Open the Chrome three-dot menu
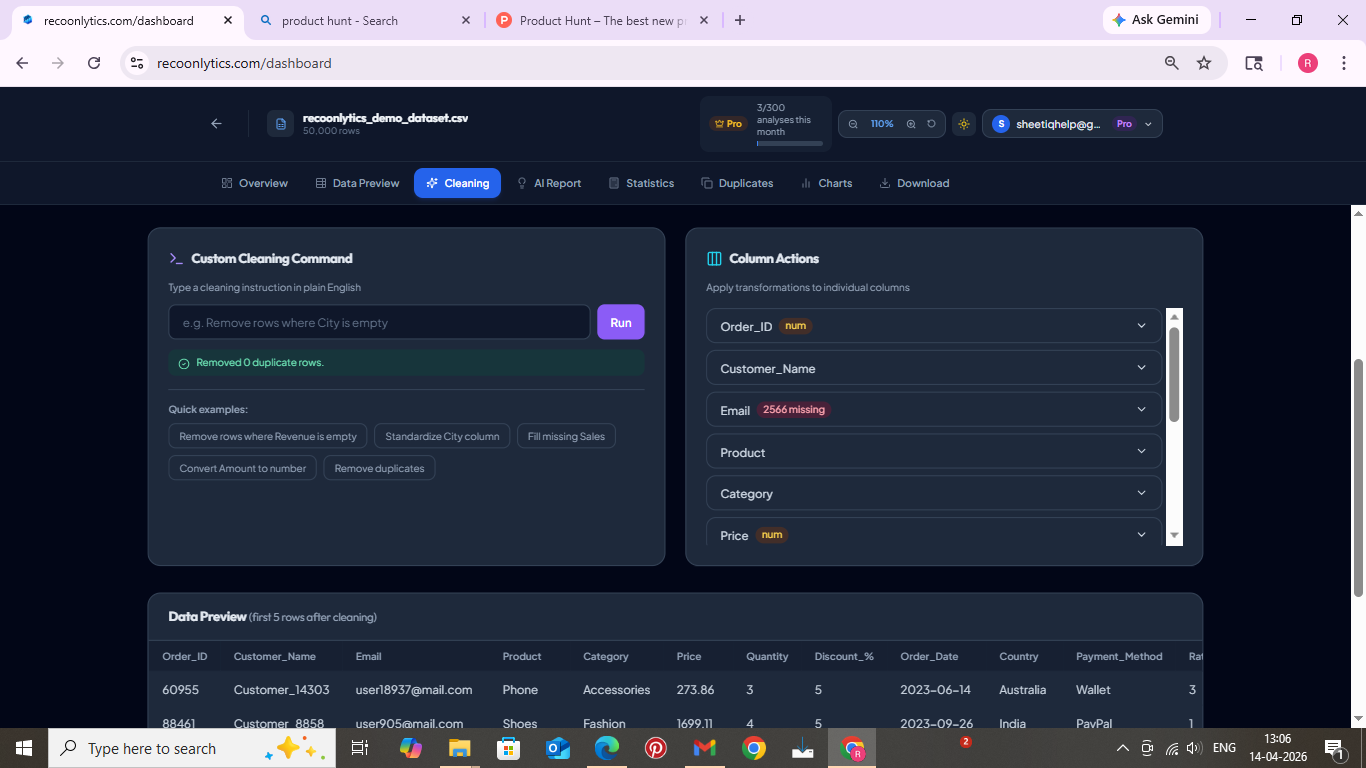1366x768 pixels. [x=1343, y=63]
